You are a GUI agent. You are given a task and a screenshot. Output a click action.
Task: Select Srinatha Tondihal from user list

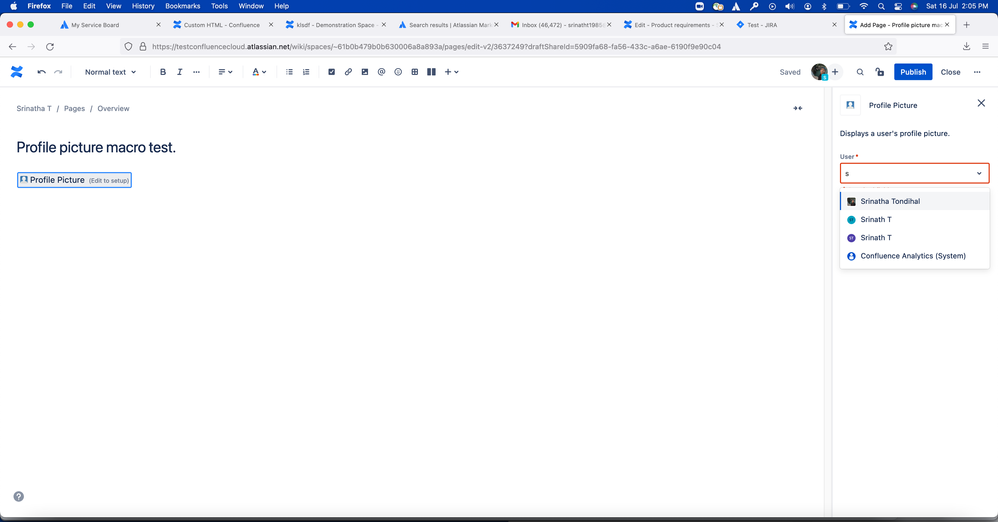(915, 201)
